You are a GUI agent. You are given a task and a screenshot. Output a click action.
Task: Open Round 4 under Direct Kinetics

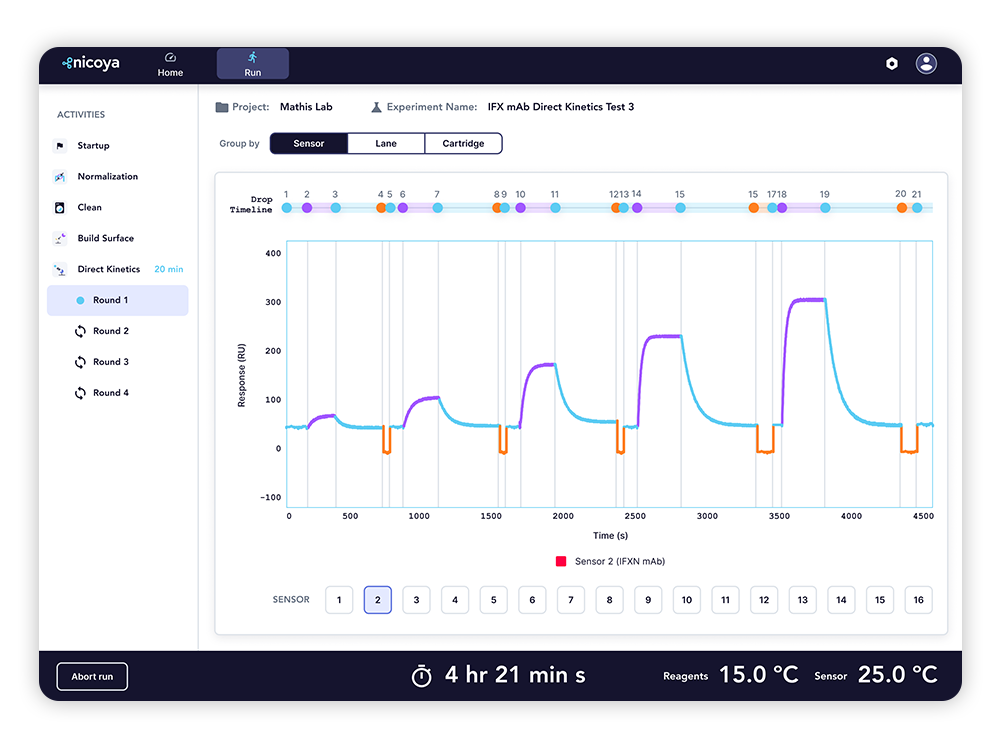point(110,393)
